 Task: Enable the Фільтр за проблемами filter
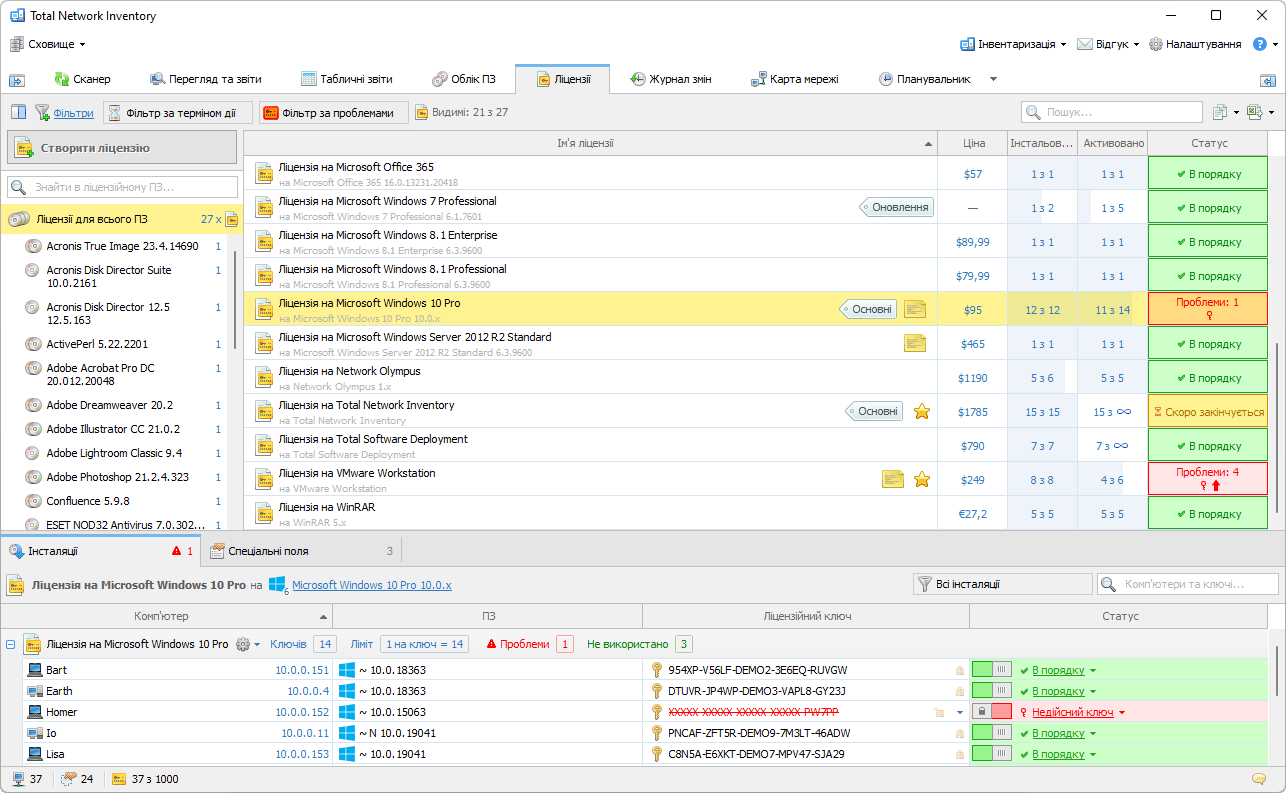pos(334,113)
